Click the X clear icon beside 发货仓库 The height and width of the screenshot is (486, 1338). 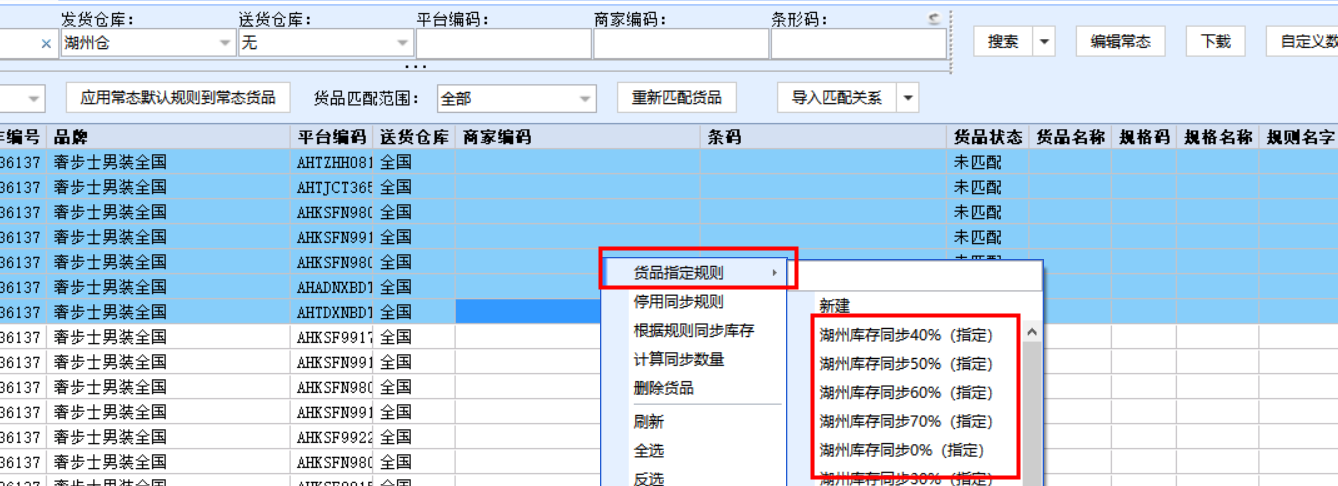click(x=46, y=44)
